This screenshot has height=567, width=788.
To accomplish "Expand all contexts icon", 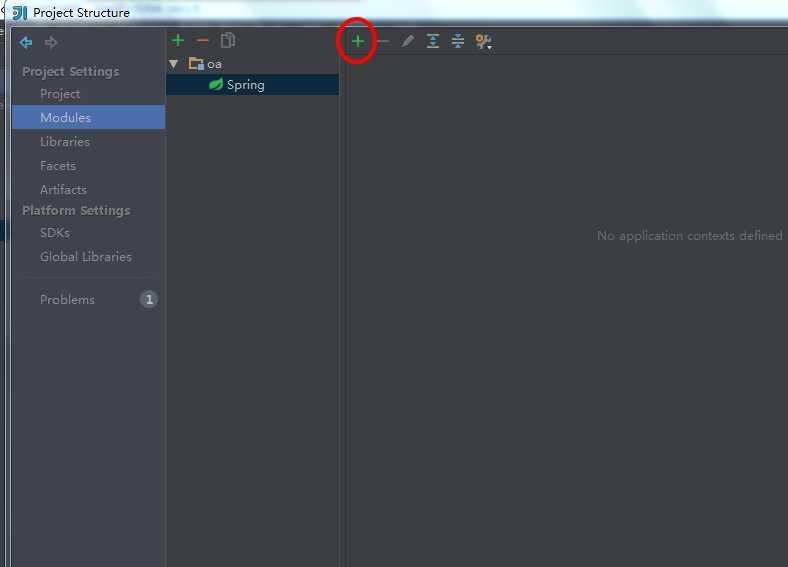I will click(433, 41).
